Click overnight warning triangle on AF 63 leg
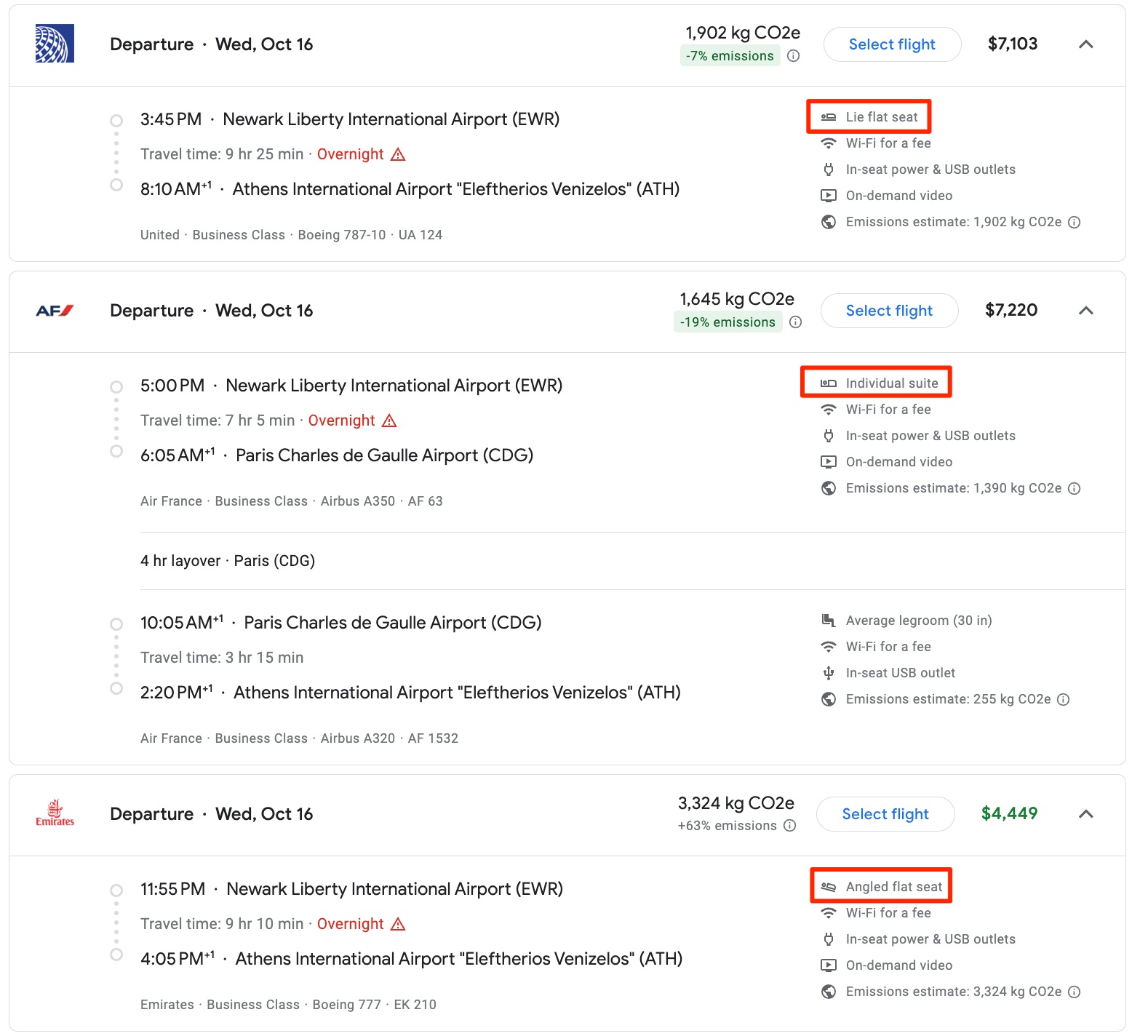 [x=389, y=421]
